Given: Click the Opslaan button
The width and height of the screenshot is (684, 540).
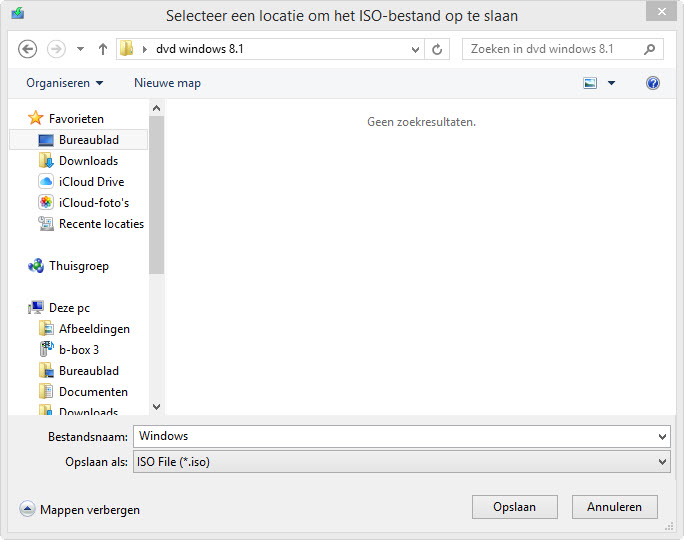Looking at the screenshot, I should (514, 507).
